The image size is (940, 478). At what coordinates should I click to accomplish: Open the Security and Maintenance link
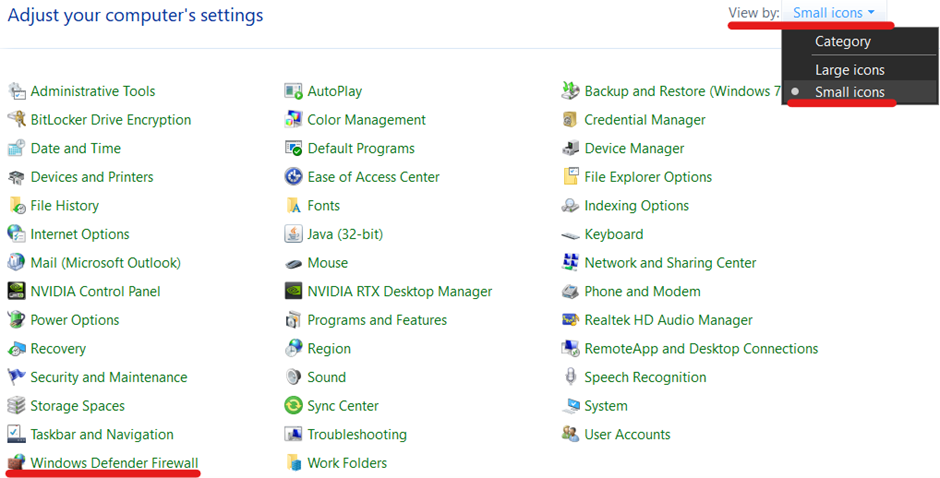coord(109,377)
